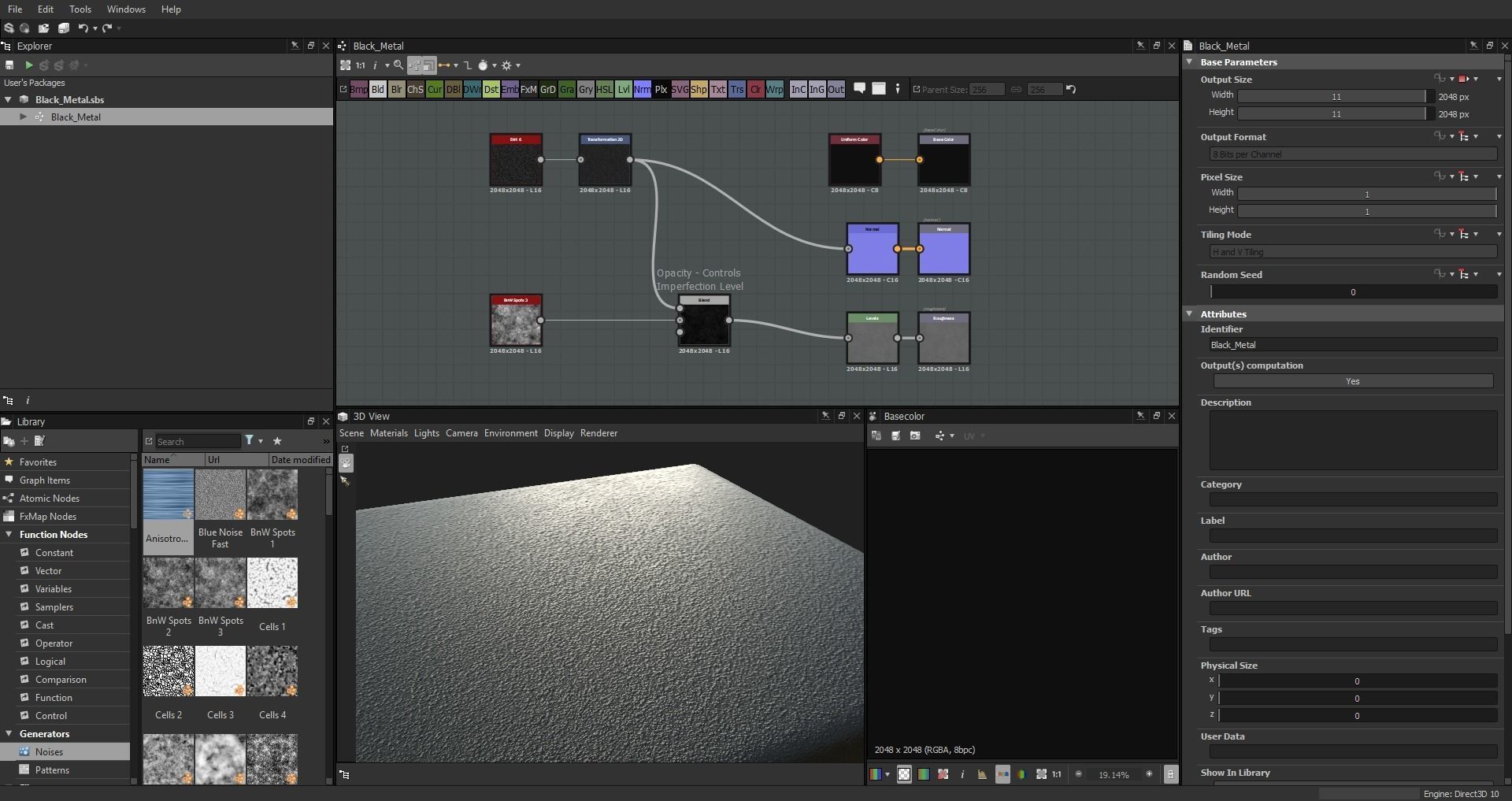Open the Materials menu in 3D View

(389, 433)
